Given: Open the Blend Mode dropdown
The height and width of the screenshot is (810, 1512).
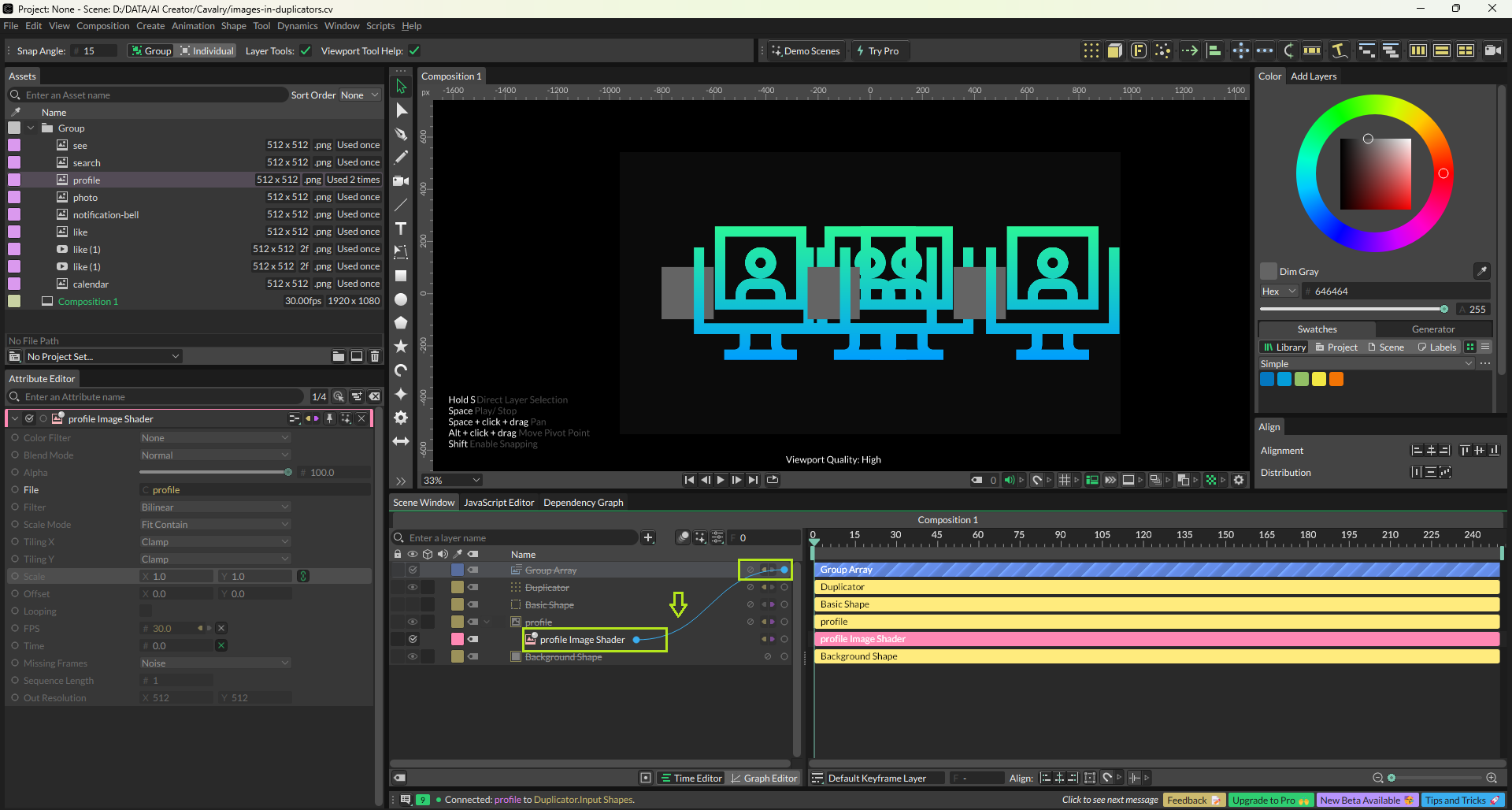Looking at the screenshot, I should (215, 455).
